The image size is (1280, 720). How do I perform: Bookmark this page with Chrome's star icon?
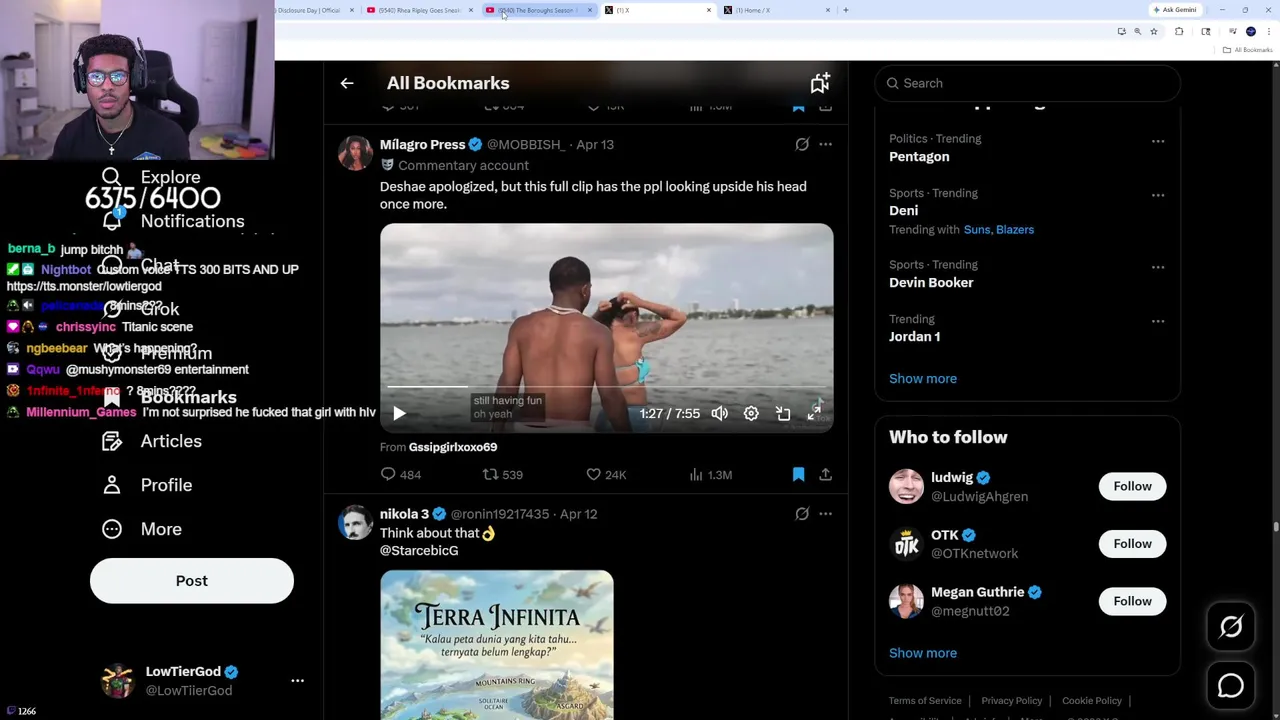[x=1153, y=32]
